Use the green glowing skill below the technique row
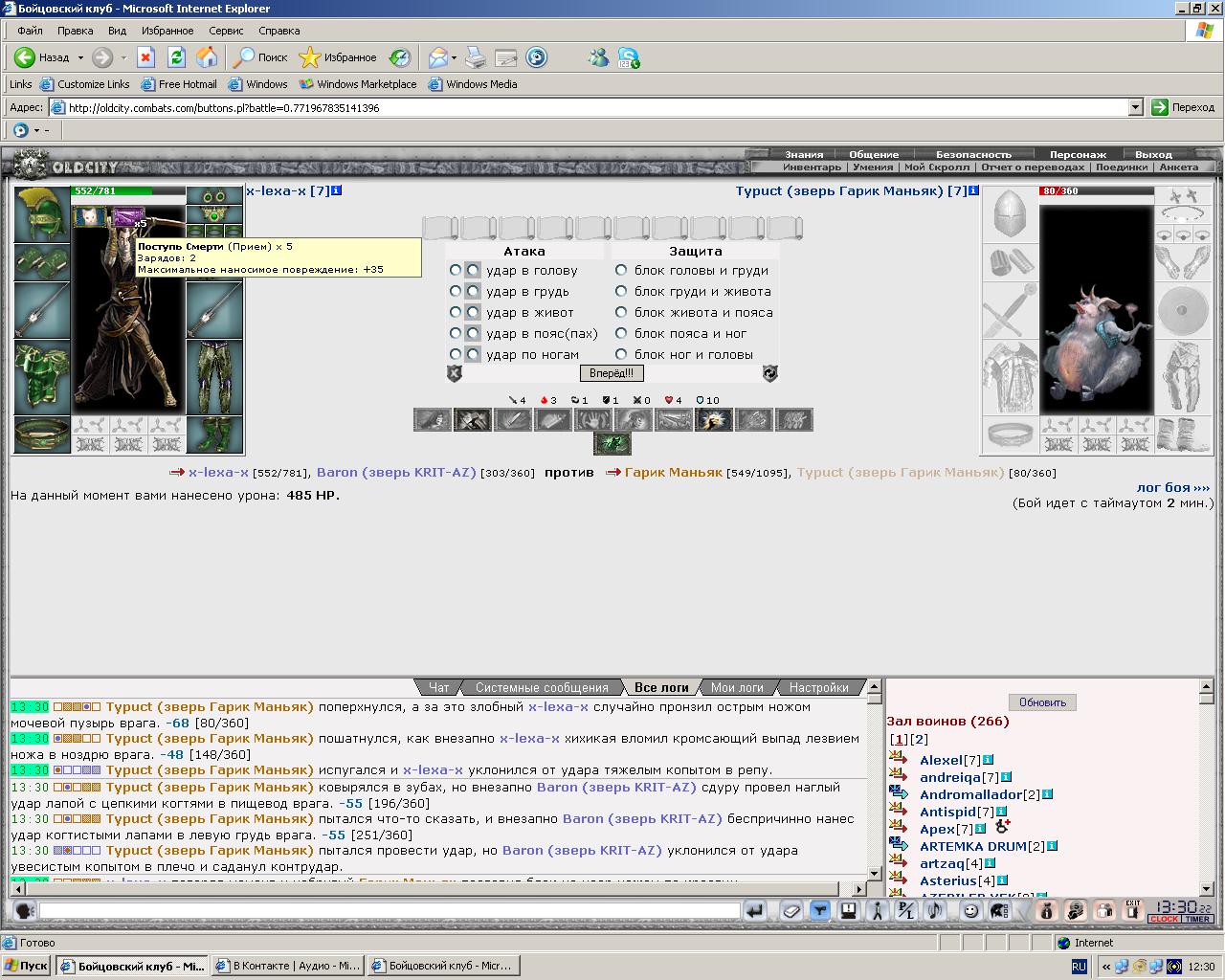Viewport: 1225px width, 980px height. click(x=612, y=443)
